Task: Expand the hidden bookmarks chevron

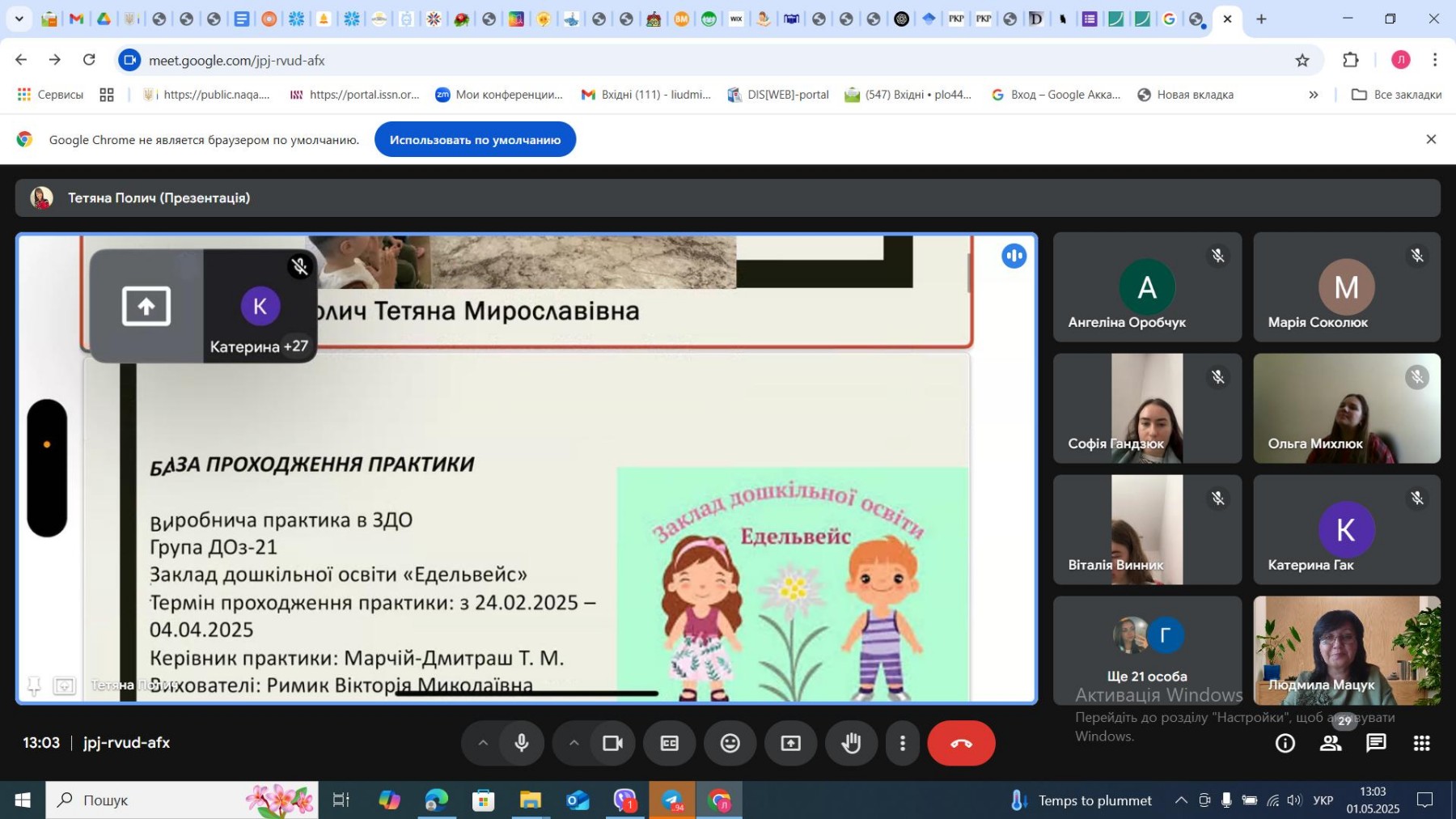Action: pyautogui.click(x=1314, y=95)
